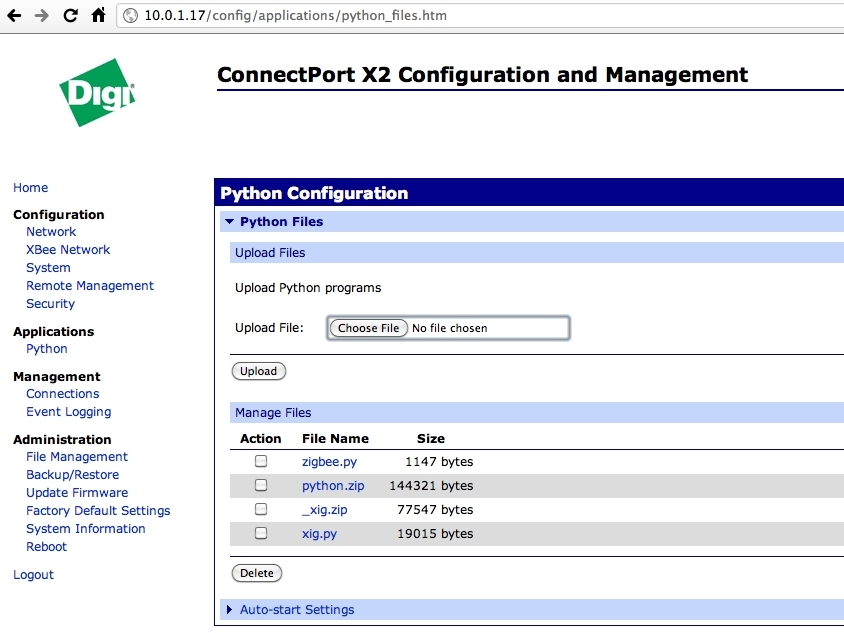
Task: Reload the page with the refresh icon
Action: pyautogui.click(x=71, y=16)
